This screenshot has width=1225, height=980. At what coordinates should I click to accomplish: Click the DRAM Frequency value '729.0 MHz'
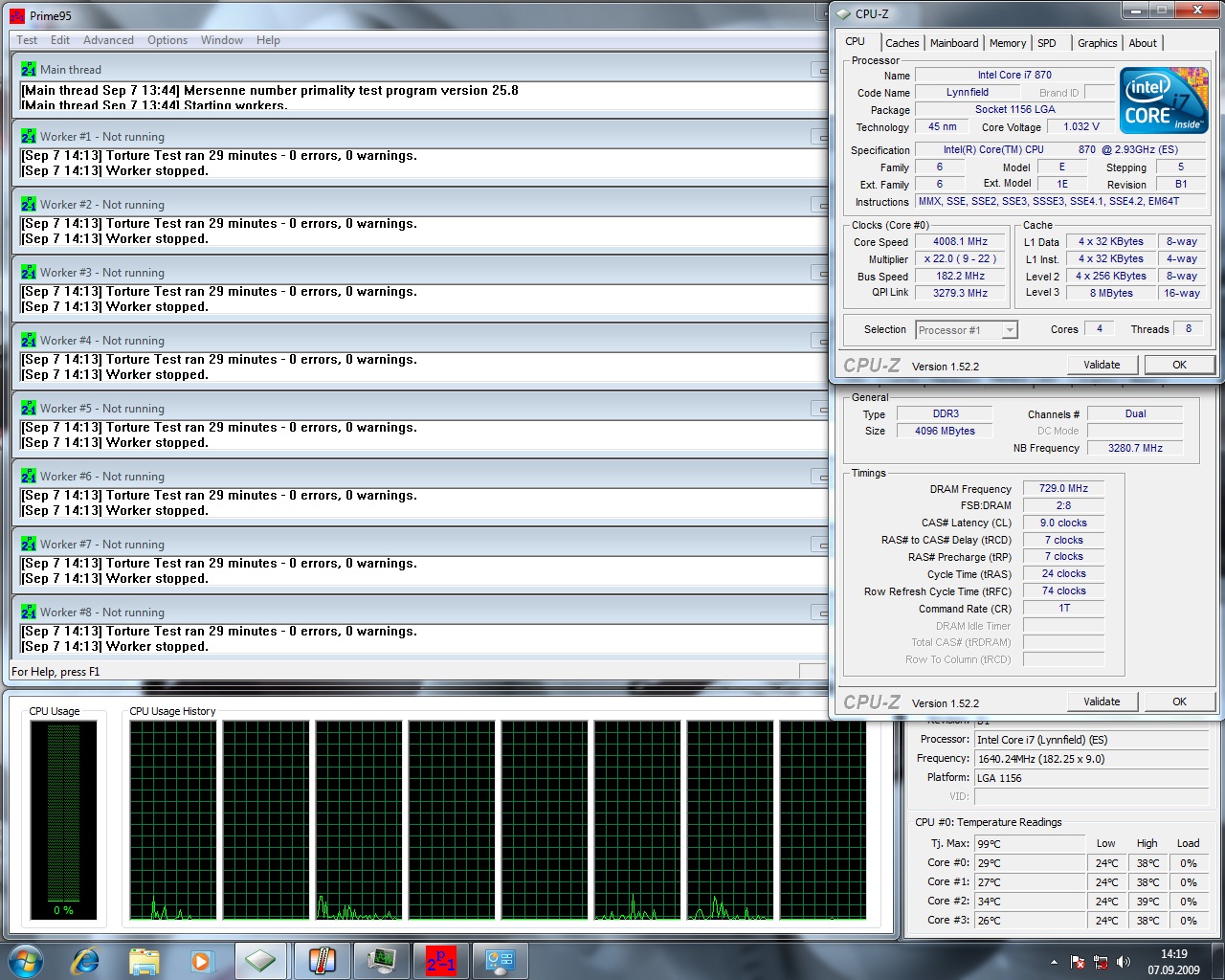(1064, 488)
